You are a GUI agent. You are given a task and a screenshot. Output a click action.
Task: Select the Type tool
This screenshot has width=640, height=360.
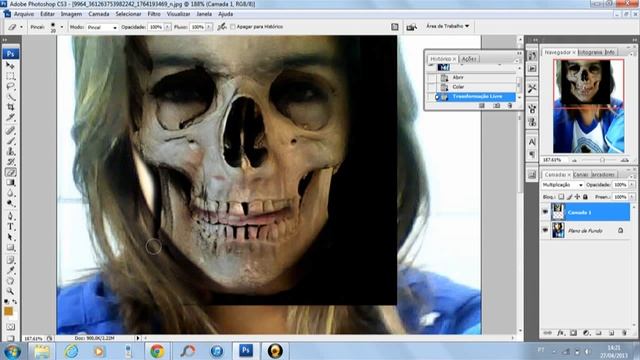pos(10,227)
